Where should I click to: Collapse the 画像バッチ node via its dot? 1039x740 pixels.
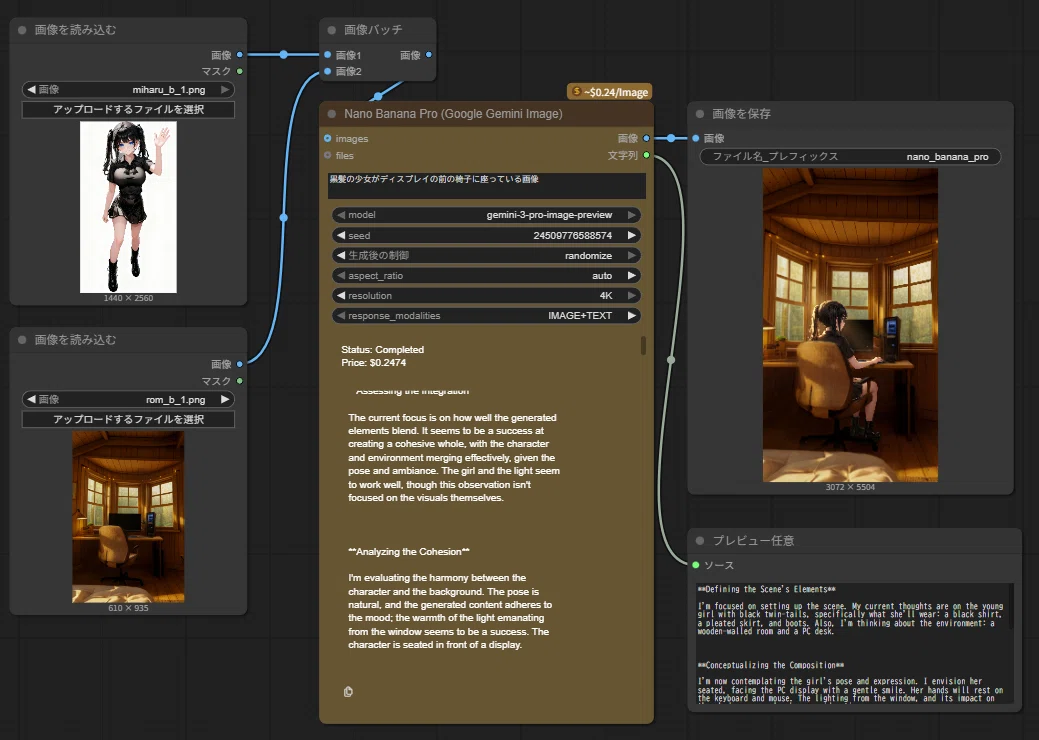tap(331, 30)
